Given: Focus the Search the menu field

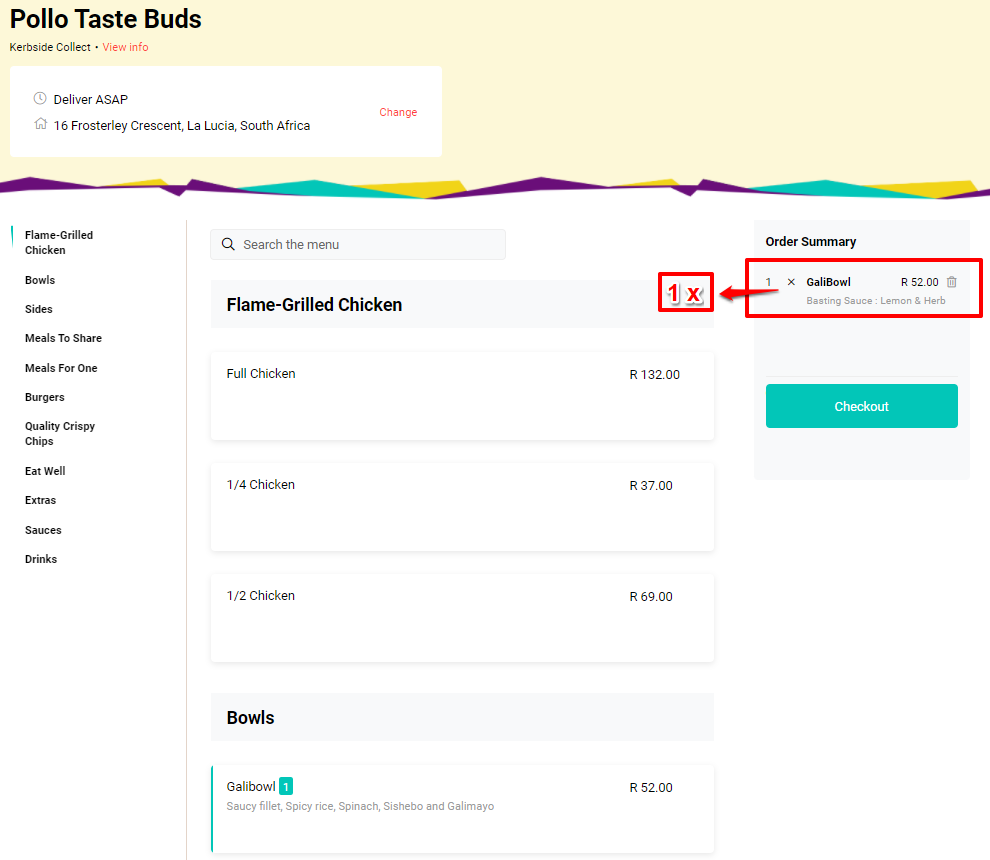Looking at the screenshot, I should click(x=358, y=244).
